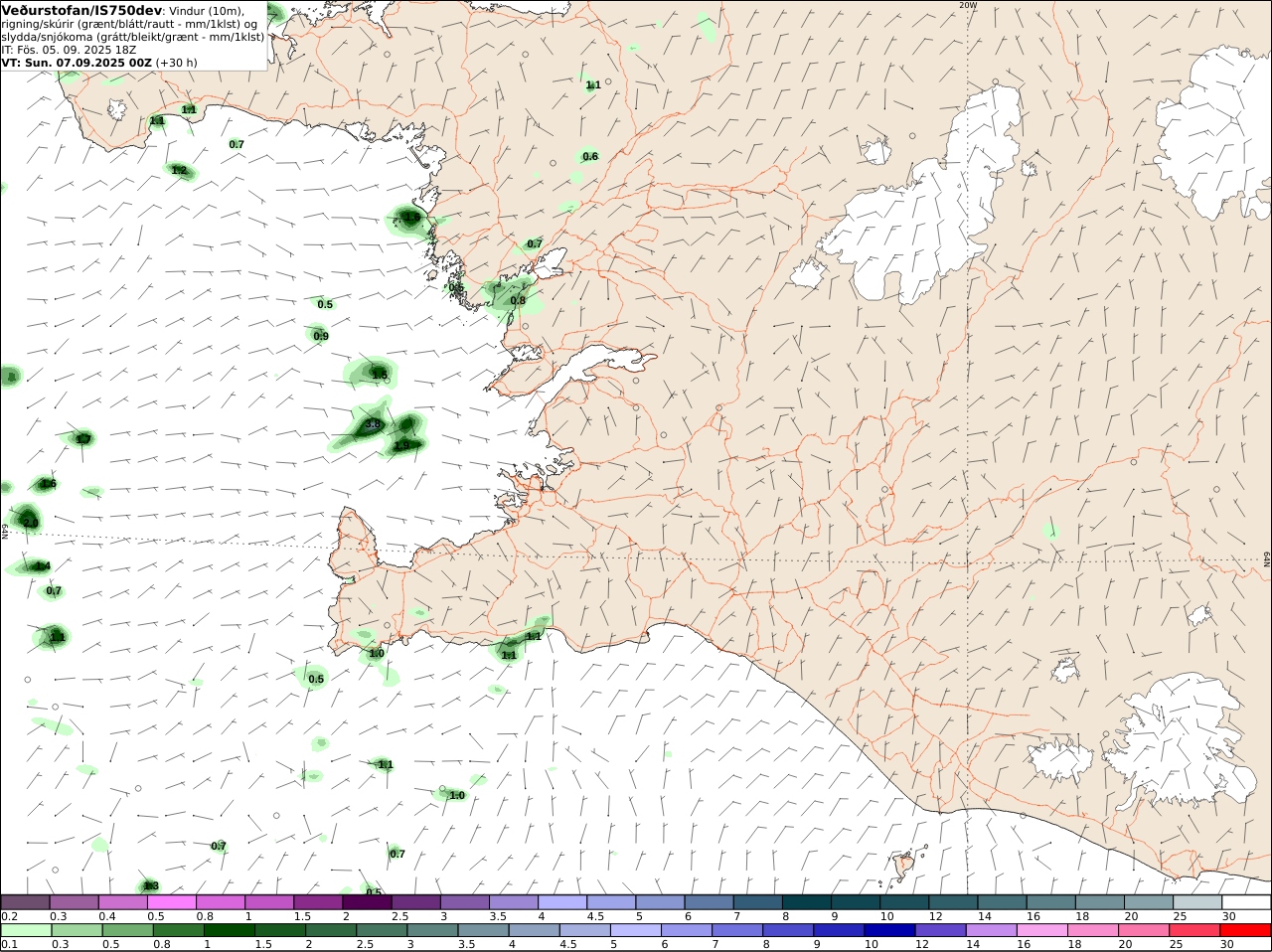Click the 3.5 label under the lower legend bar
Viewport: 1272px width, 952px height.
(466, 944)
